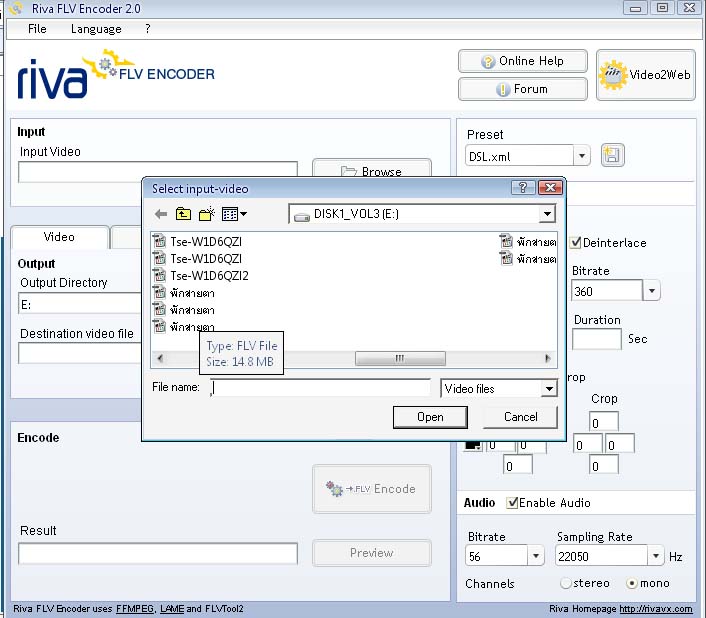Image resolution: width=706 pixels, height=618 pixels.
Task: Click the help question-mark button in dialog title
Action: pyautogui.click(x=523, y=187)
